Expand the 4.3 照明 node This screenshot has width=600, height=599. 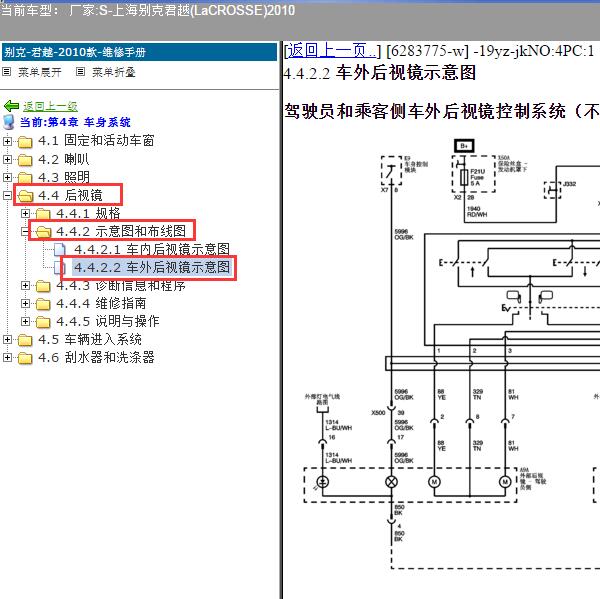7,177
